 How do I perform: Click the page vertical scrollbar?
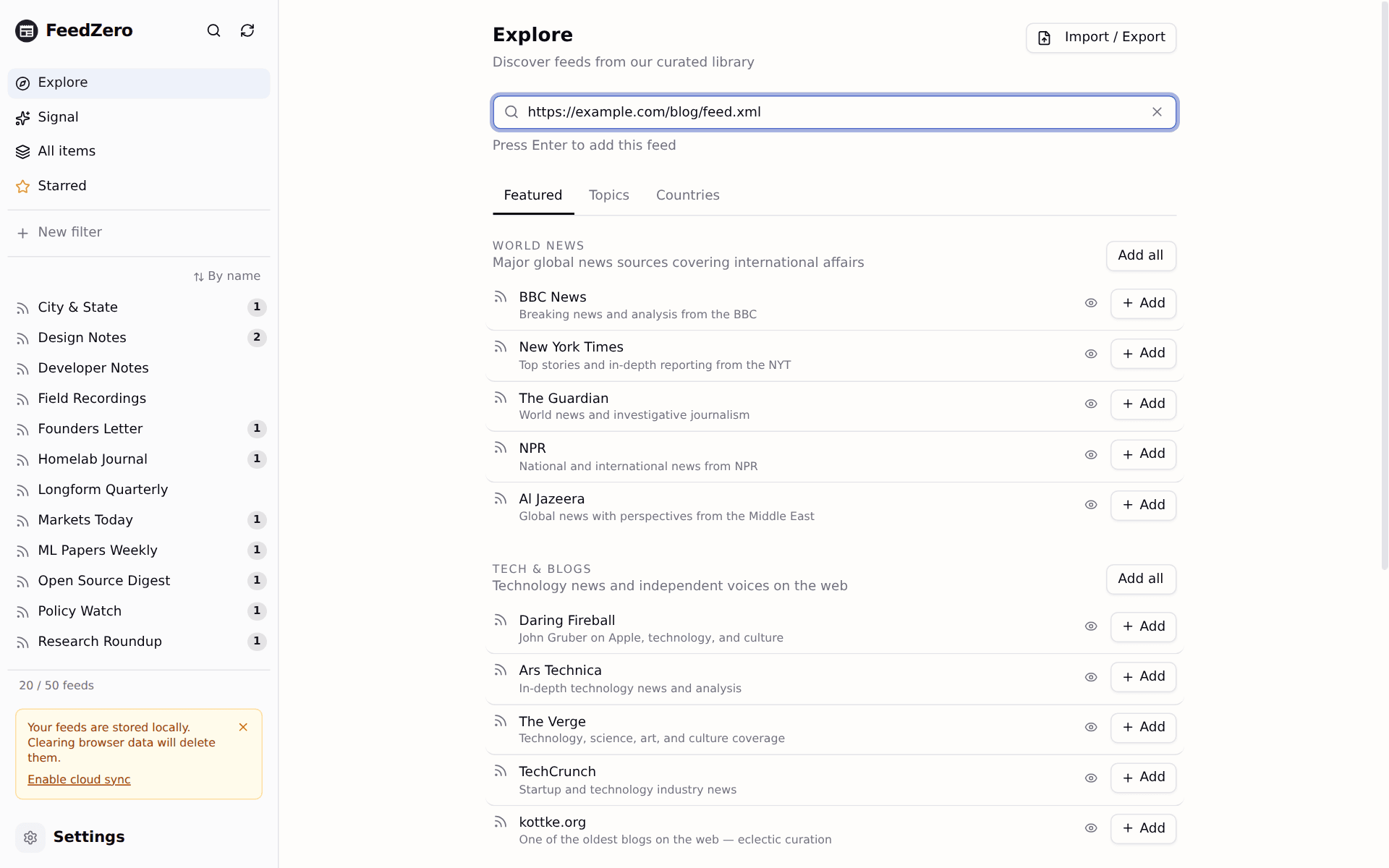click(x=1384, y=286)
